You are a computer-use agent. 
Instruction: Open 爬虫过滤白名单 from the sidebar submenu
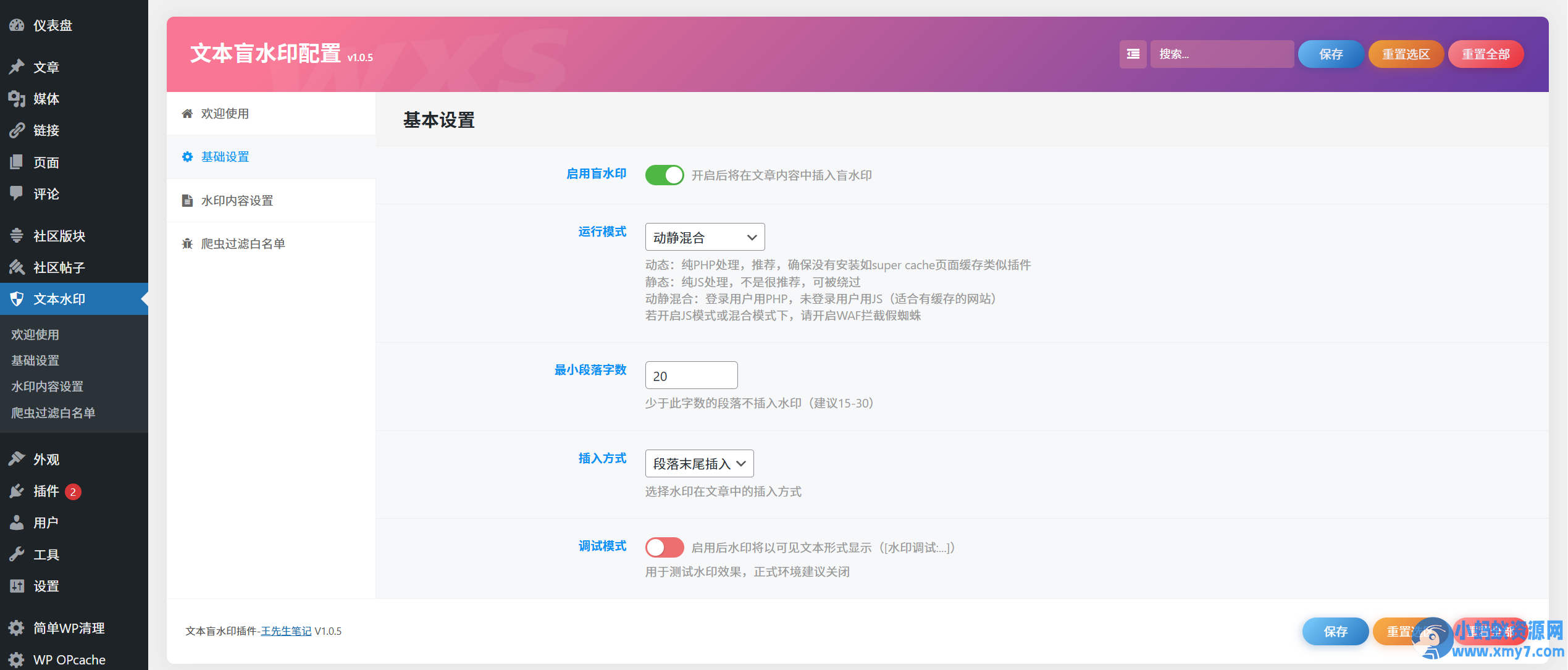[54, 412]
